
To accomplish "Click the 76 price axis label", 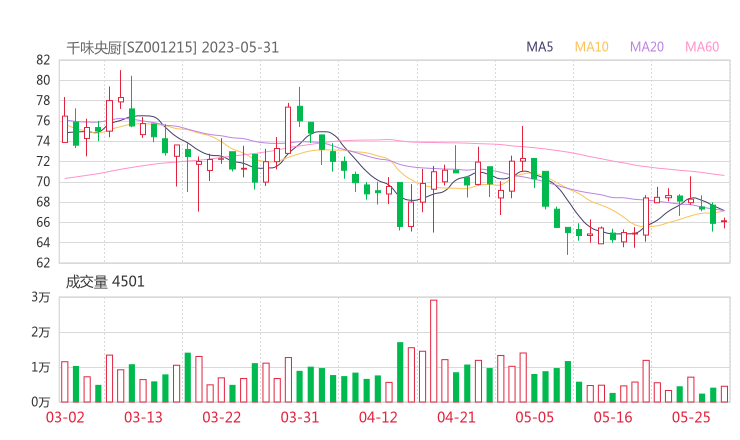I will coord(43,121).
